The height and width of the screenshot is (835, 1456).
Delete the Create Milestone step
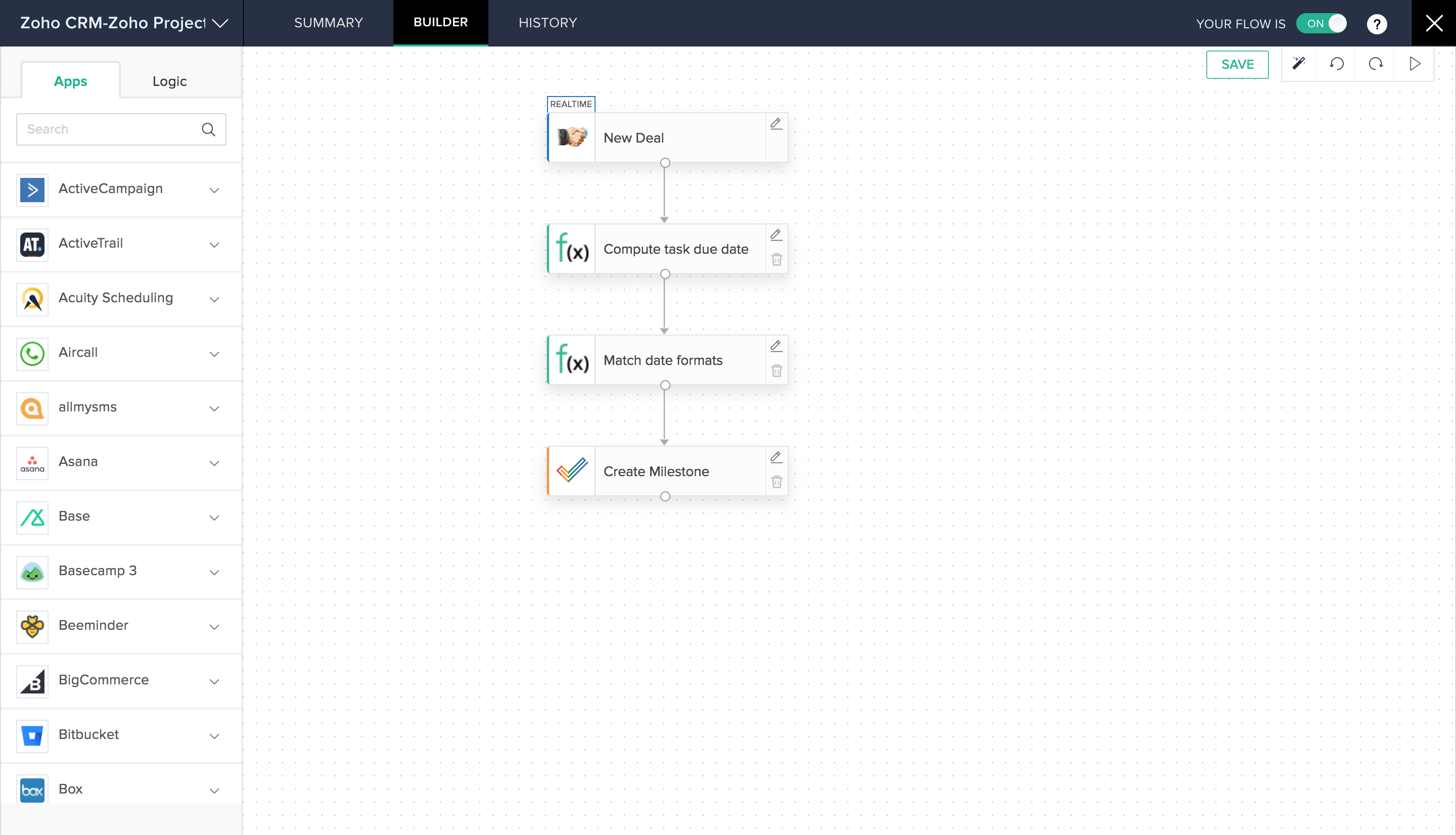pyautogui.click(x=777, y=482)
